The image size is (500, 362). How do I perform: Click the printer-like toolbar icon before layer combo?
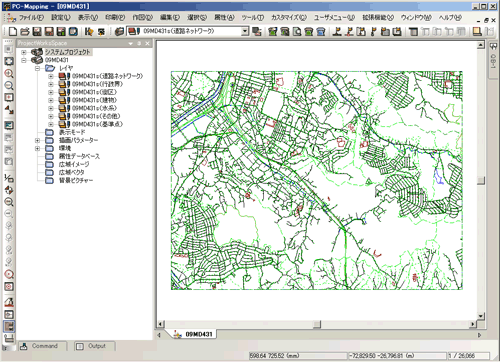(x=119, y=31)
